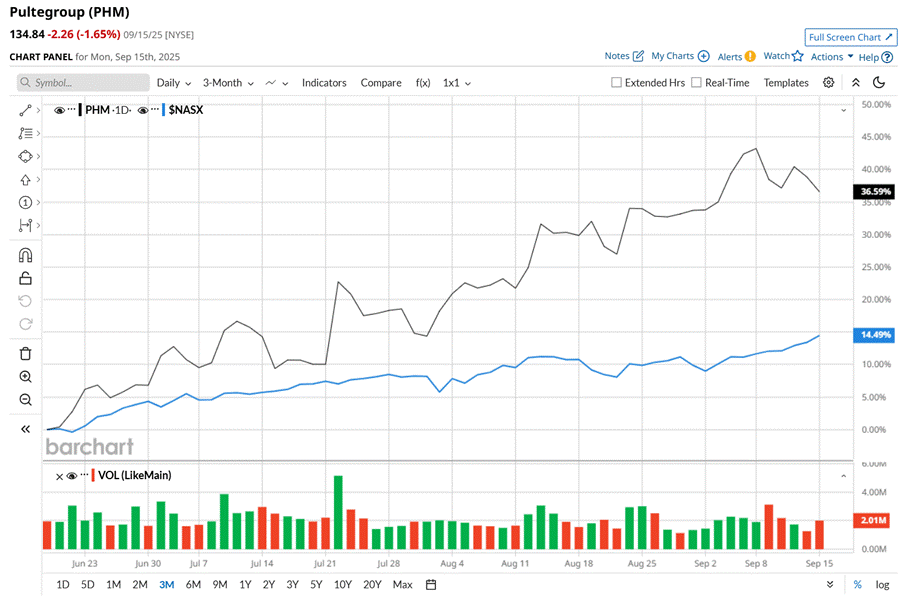Select the 1Y time range
903x599 pixels.
[245, 585]
